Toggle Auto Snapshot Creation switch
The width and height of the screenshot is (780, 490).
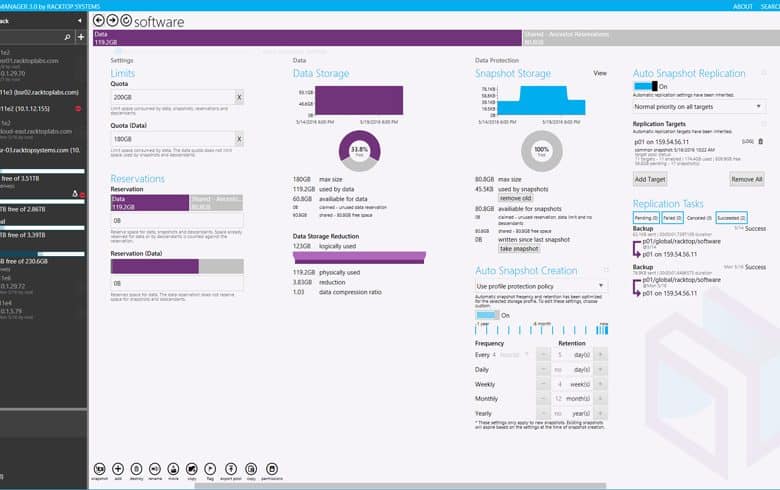click(487, 315)
